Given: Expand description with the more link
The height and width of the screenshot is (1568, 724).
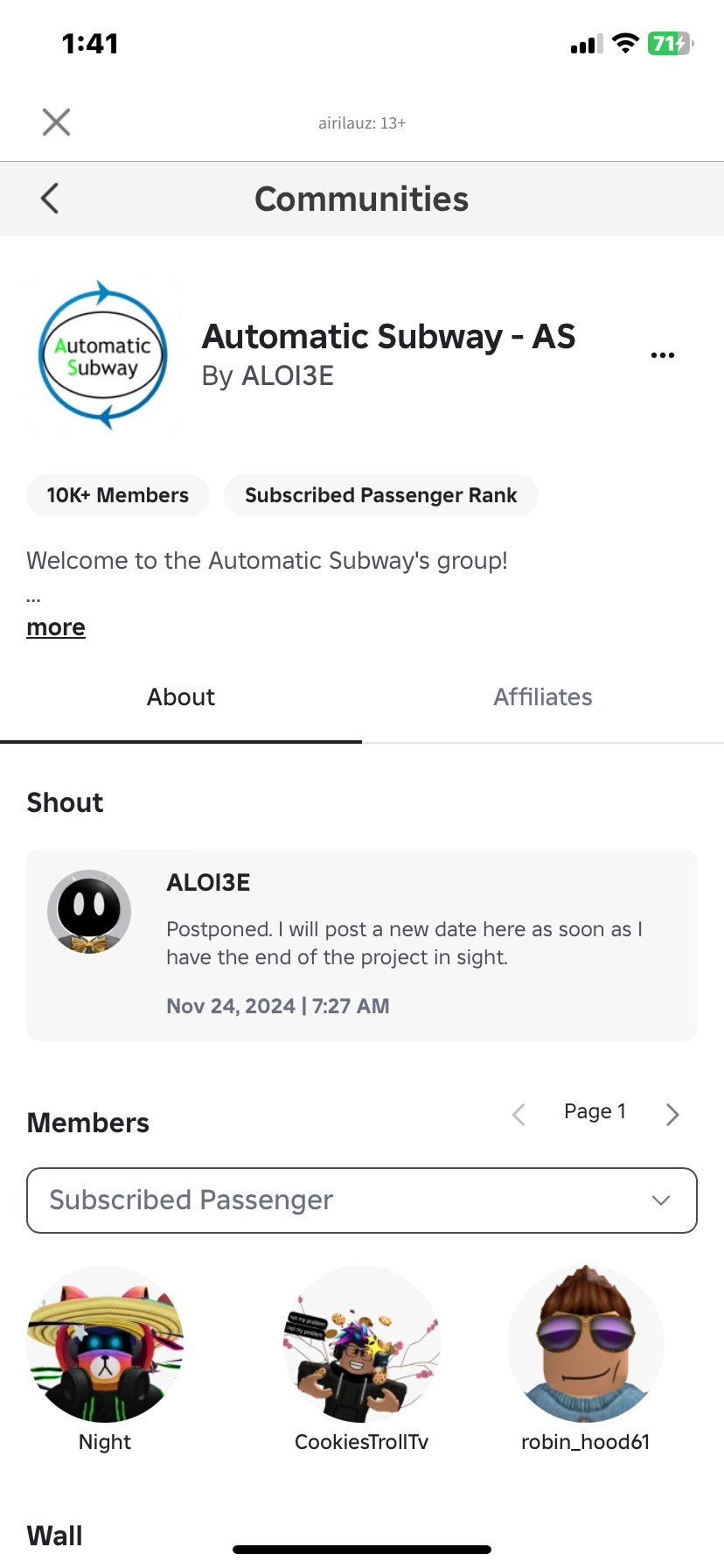Looking at the screenshot, I should pos(56,627).
